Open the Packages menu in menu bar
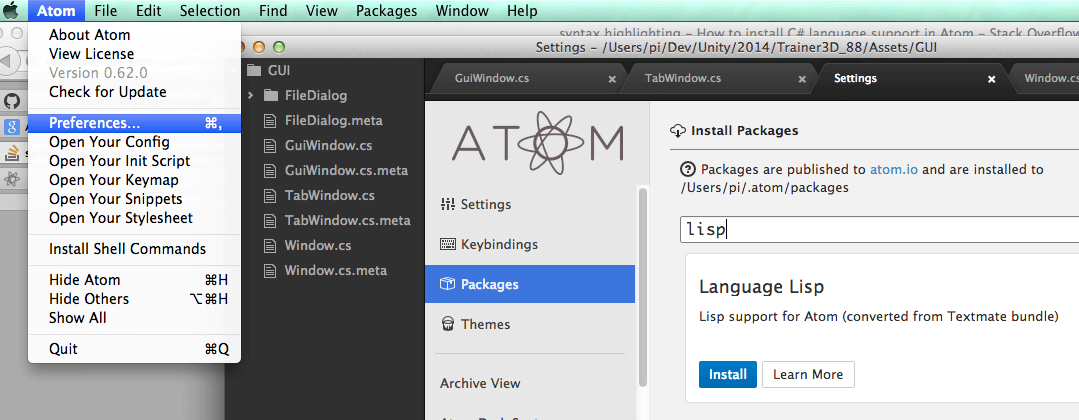 point(386,11)
